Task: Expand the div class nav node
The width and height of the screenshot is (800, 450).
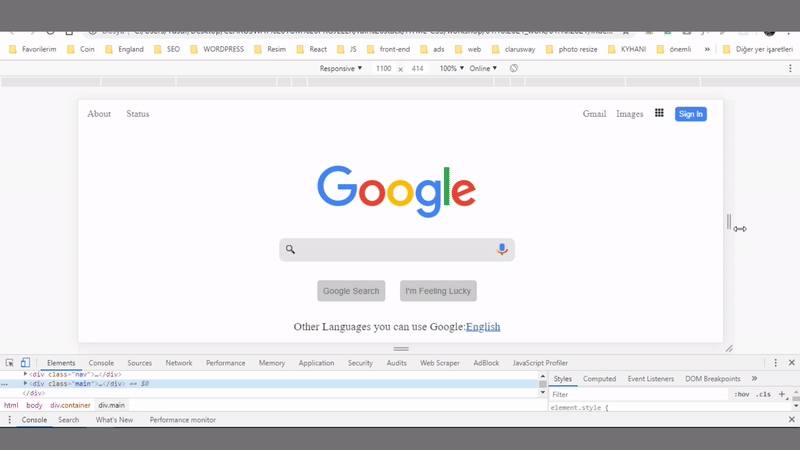Action: (x=25, y=374)
